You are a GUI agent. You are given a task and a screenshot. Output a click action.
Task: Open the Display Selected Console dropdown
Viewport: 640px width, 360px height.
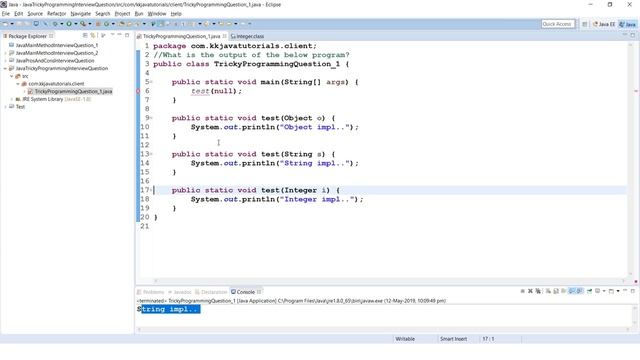(604, 291)
